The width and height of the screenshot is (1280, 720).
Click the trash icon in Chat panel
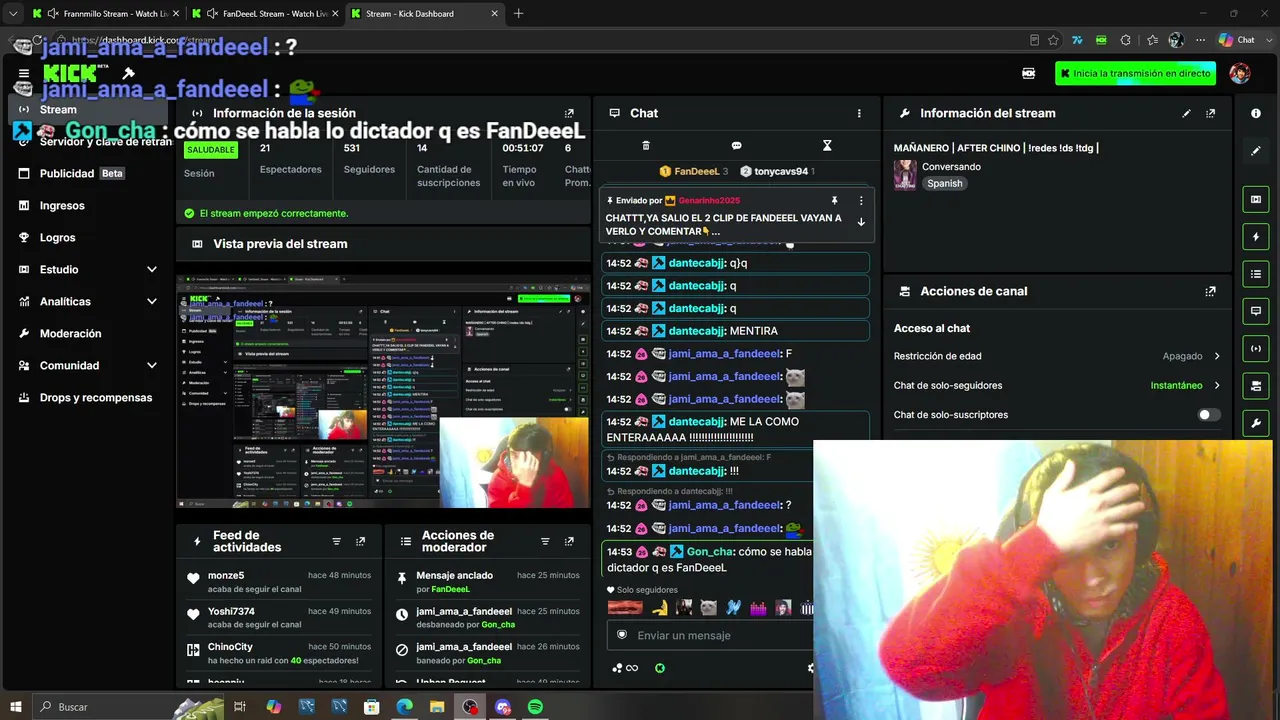[646, 146]
